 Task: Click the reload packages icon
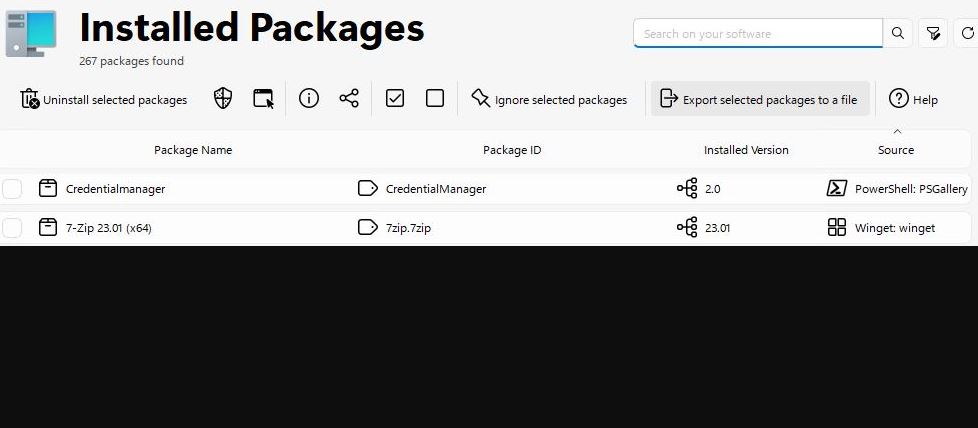tap(967, 34)
